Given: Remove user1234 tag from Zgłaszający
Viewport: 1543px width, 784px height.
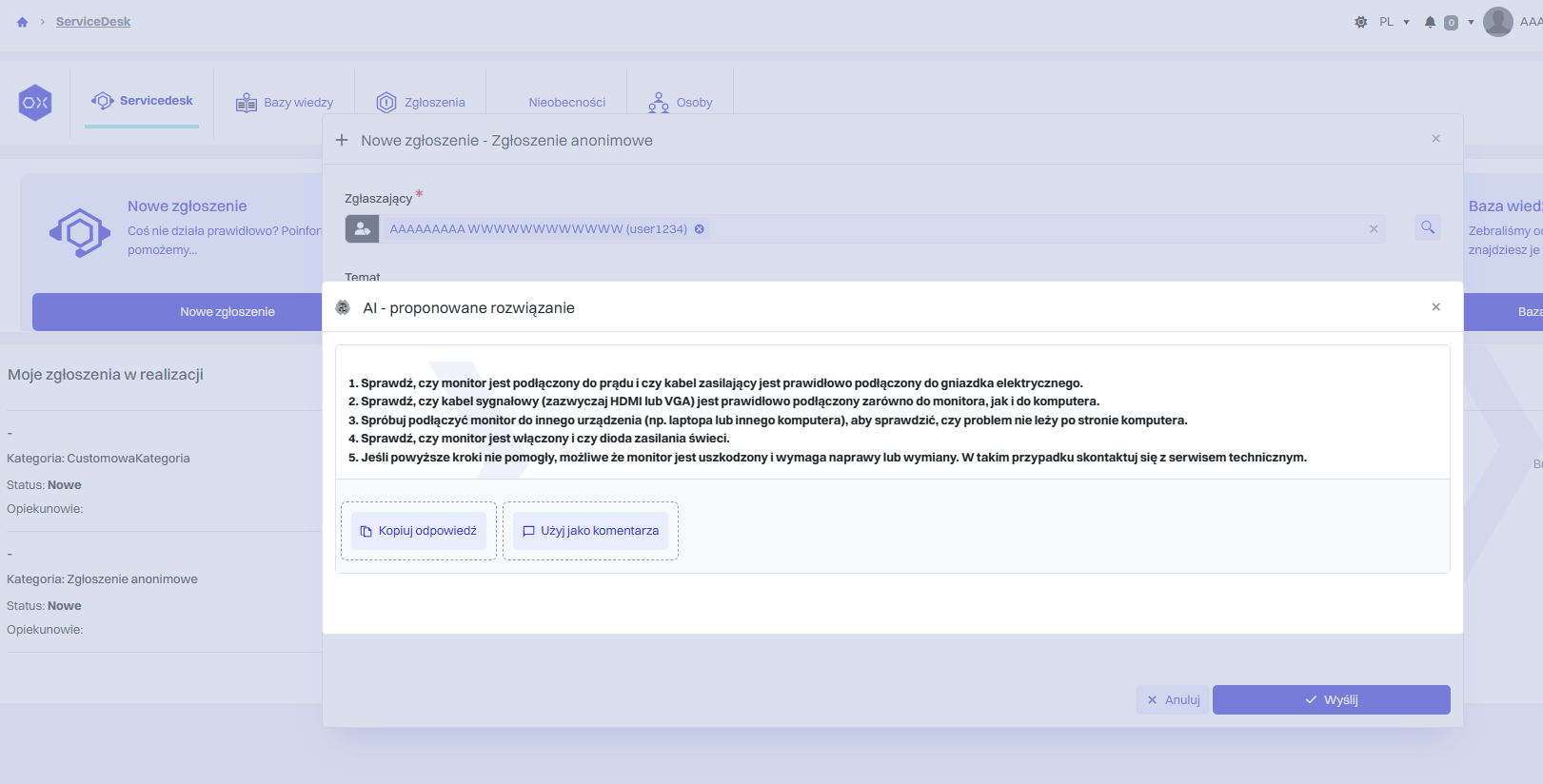Looking at the screenshot, I should [x=700, y=229].
